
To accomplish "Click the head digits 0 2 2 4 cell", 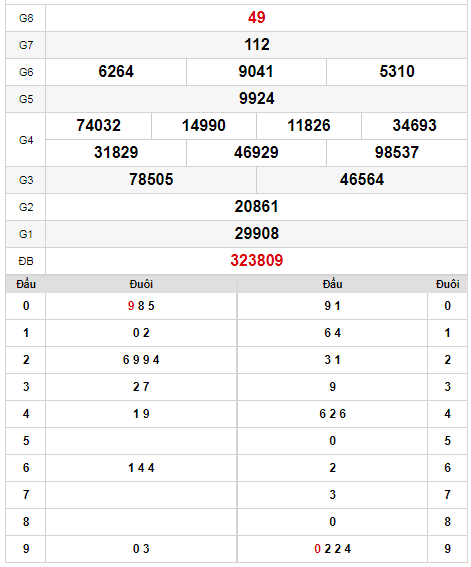I will pos(332,549).
